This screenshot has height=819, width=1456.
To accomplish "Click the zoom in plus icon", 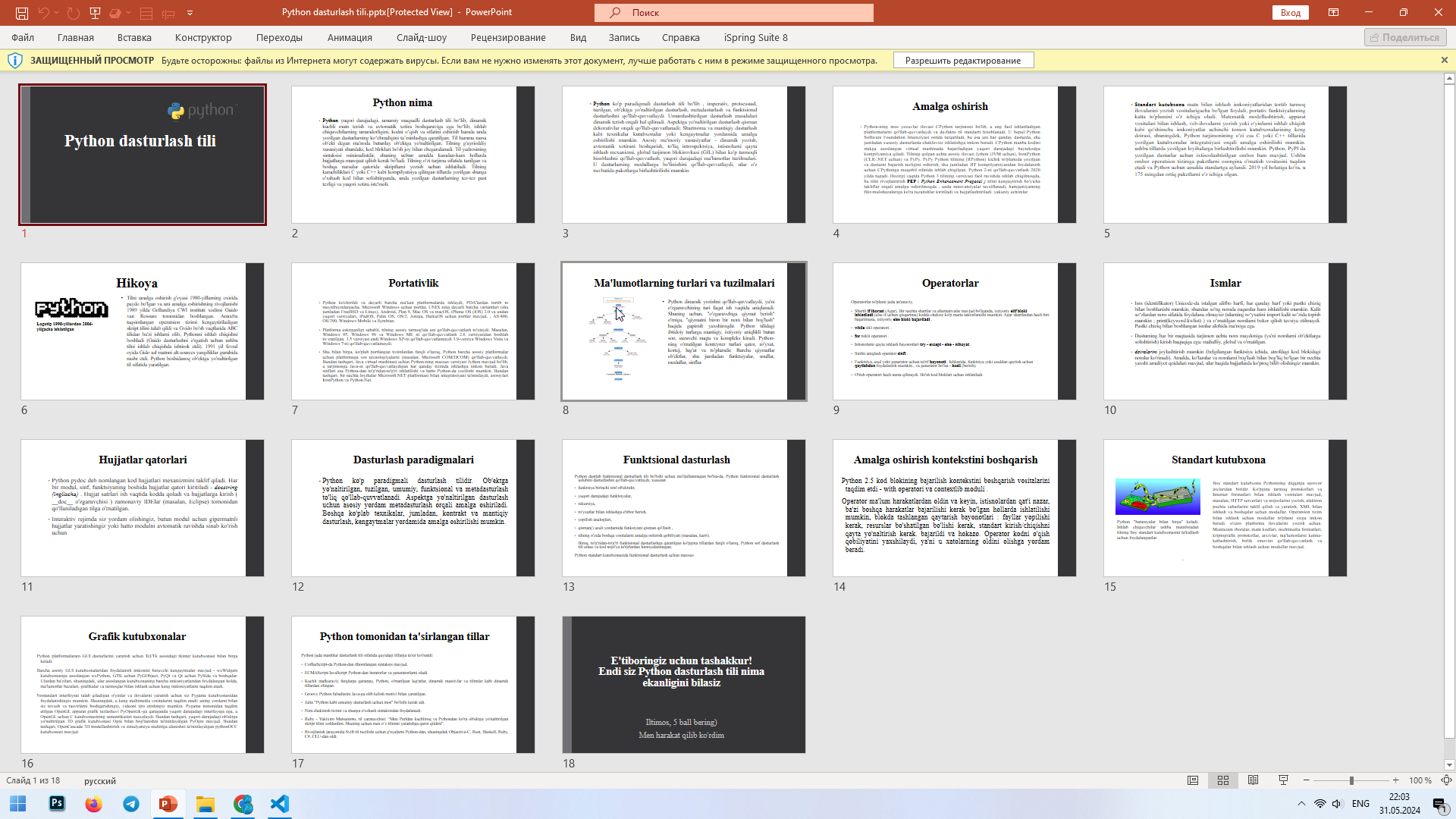I will (1395, 780).
